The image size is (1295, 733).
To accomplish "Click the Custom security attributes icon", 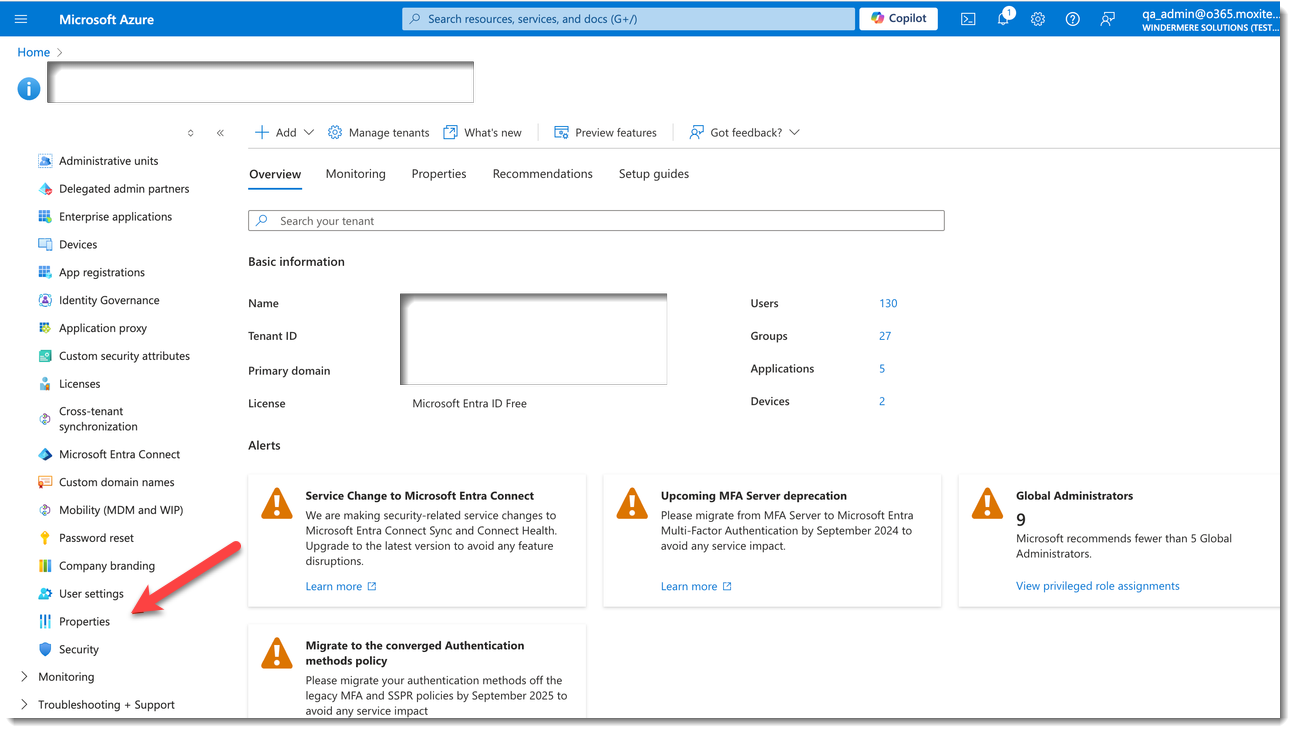I will pos(45,357).
